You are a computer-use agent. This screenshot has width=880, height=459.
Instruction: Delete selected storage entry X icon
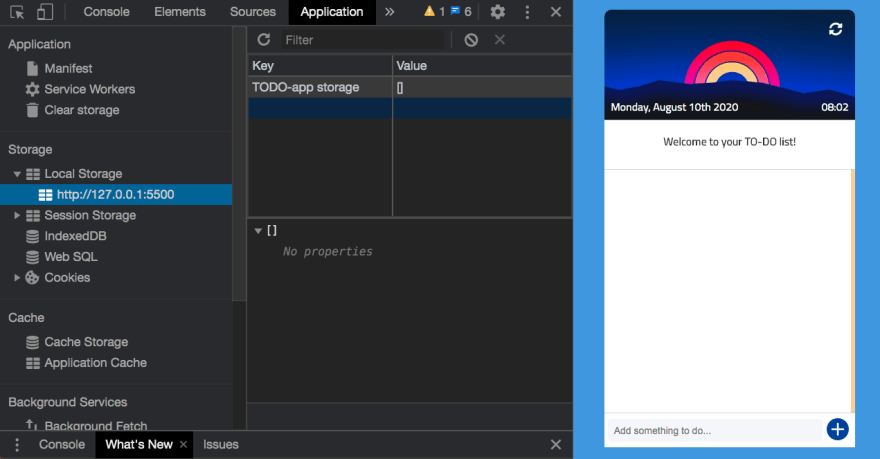(499, 40)
